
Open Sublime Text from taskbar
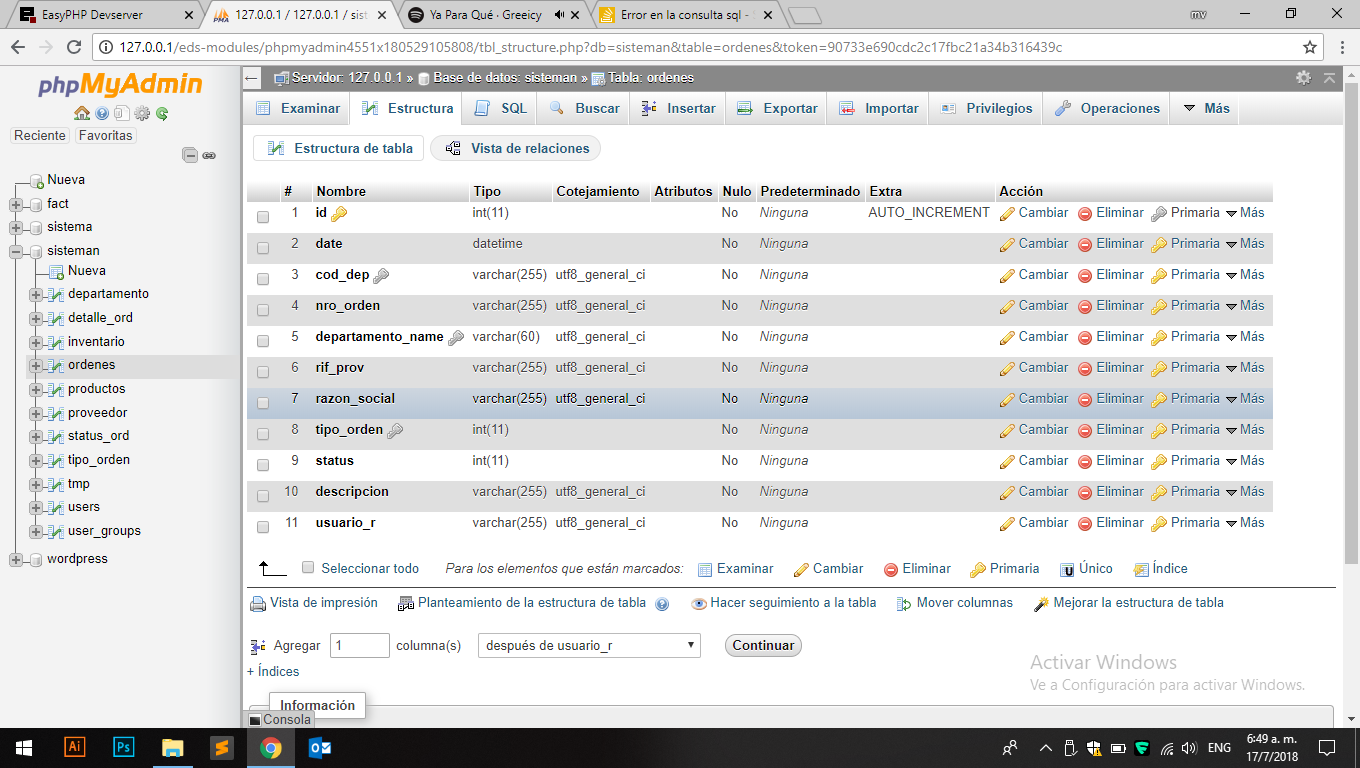pos(222,747)
